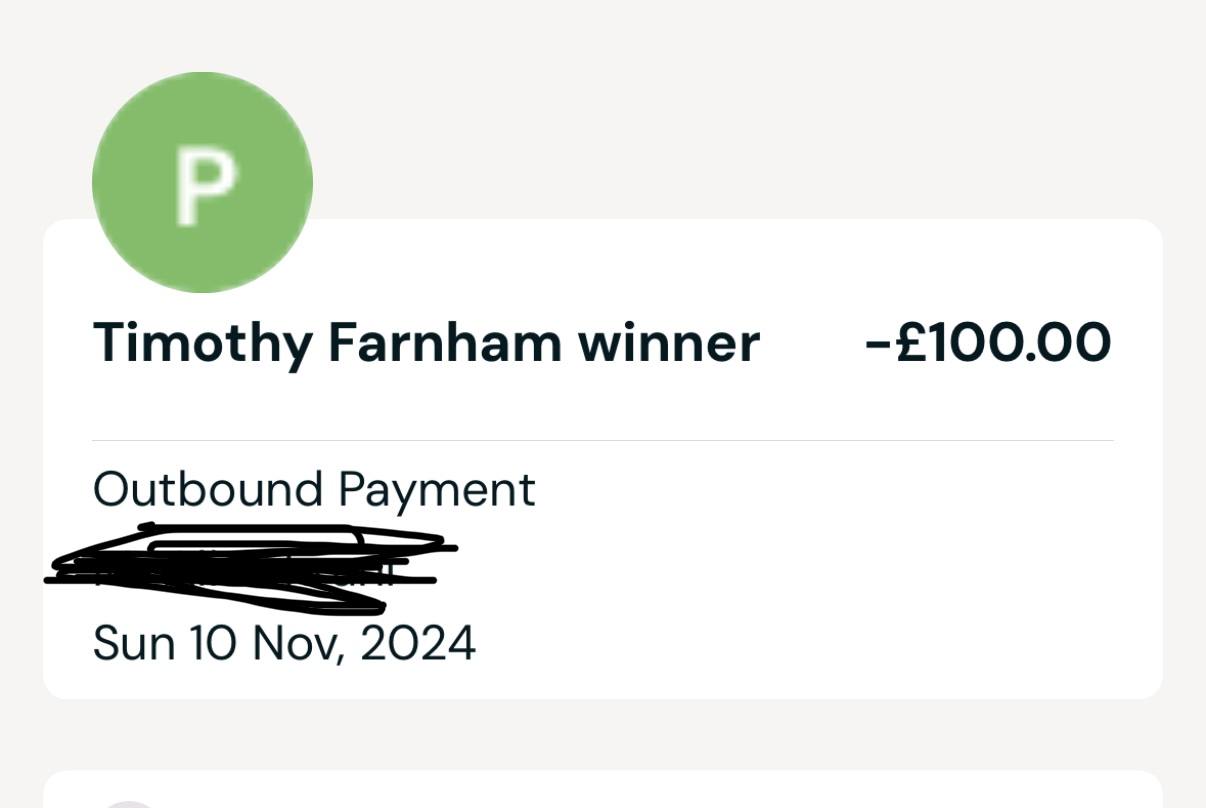Select the Sun 10 Nov, 2024 date

tap(284, 643)
